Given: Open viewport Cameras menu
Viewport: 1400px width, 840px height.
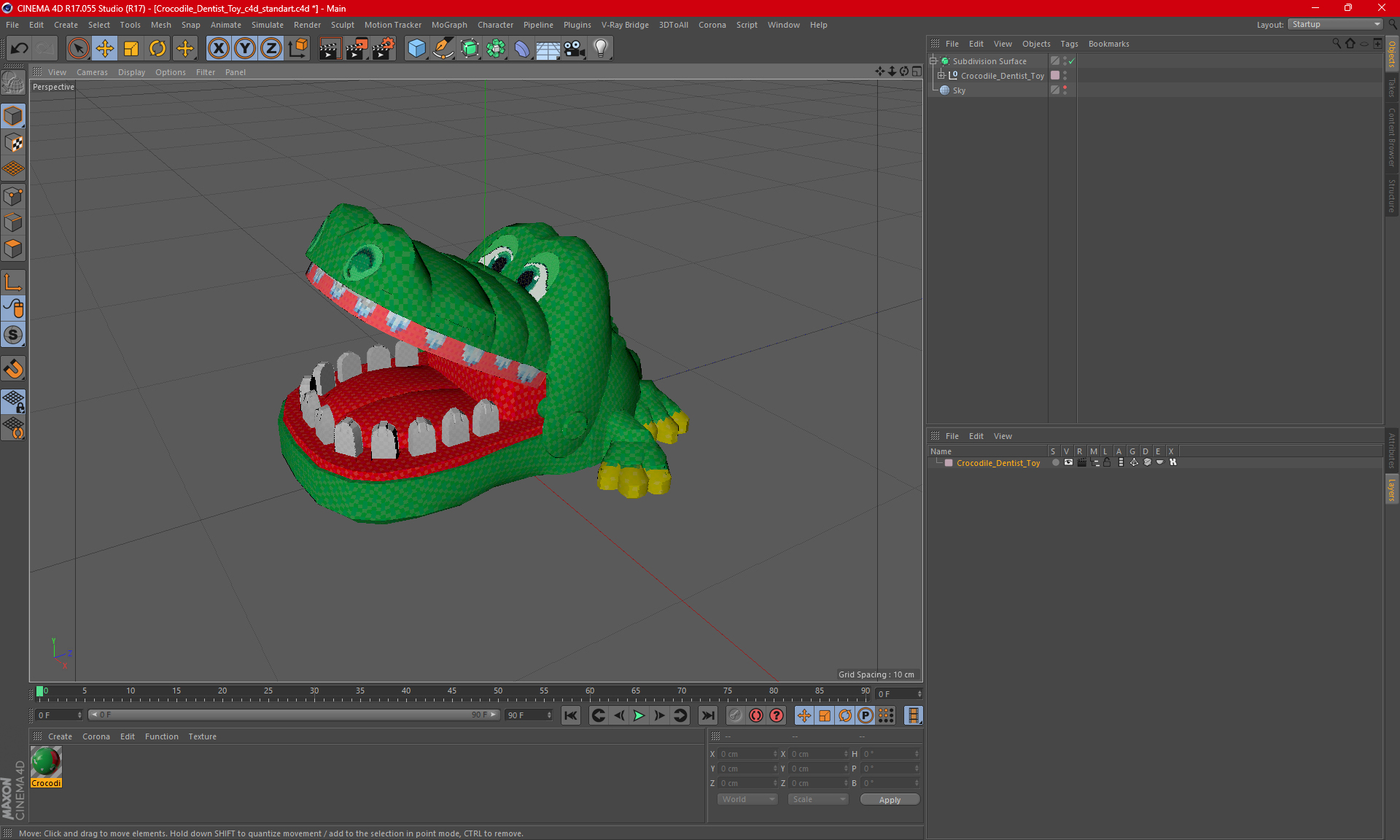Looking at the screenshot, I should (92, 72).
